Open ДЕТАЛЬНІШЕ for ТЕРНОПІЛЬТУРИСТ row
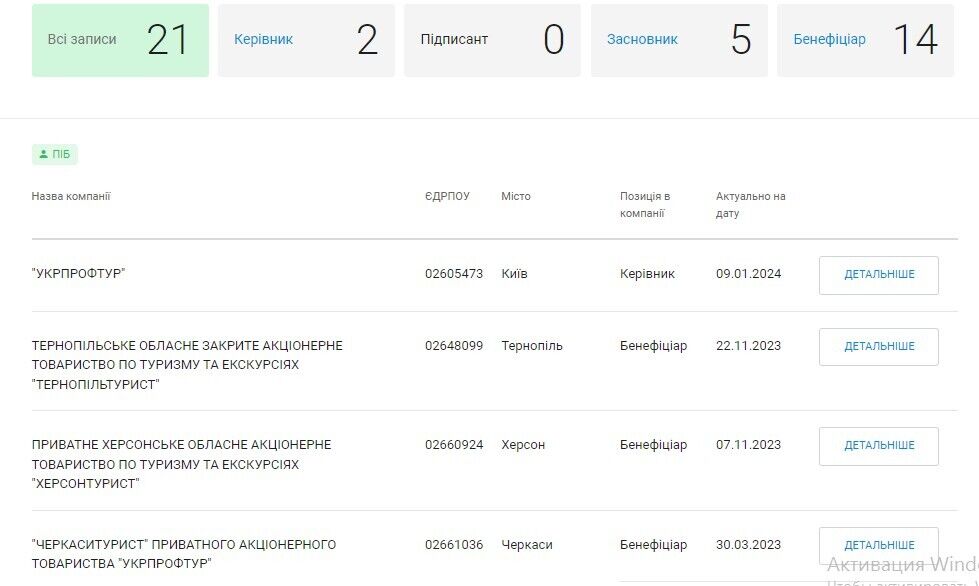The image size is (979, 586). (x=878, y=346)
